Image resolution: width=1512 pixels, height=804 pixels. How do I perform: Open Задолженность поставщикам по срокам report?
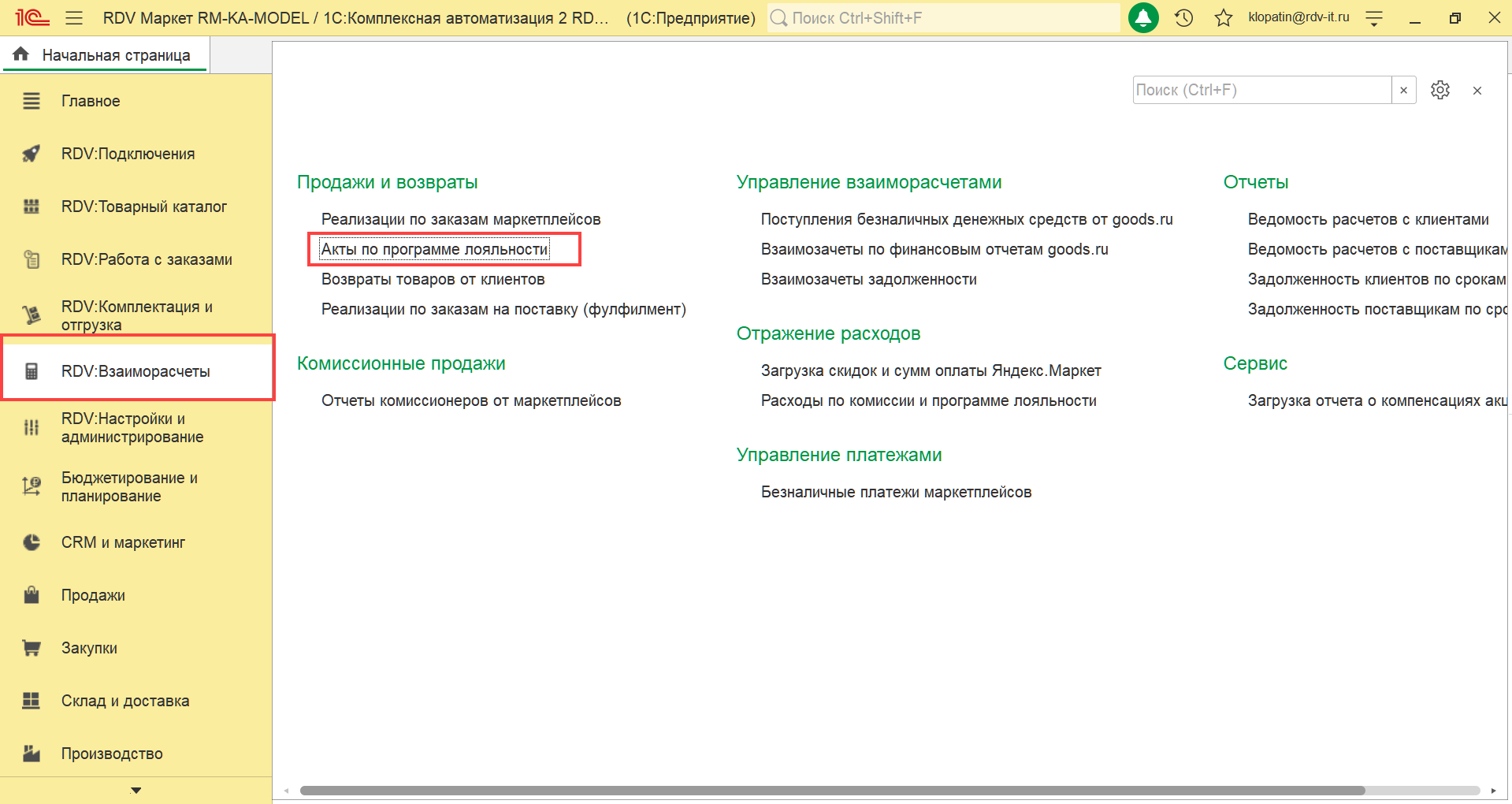1377,309
